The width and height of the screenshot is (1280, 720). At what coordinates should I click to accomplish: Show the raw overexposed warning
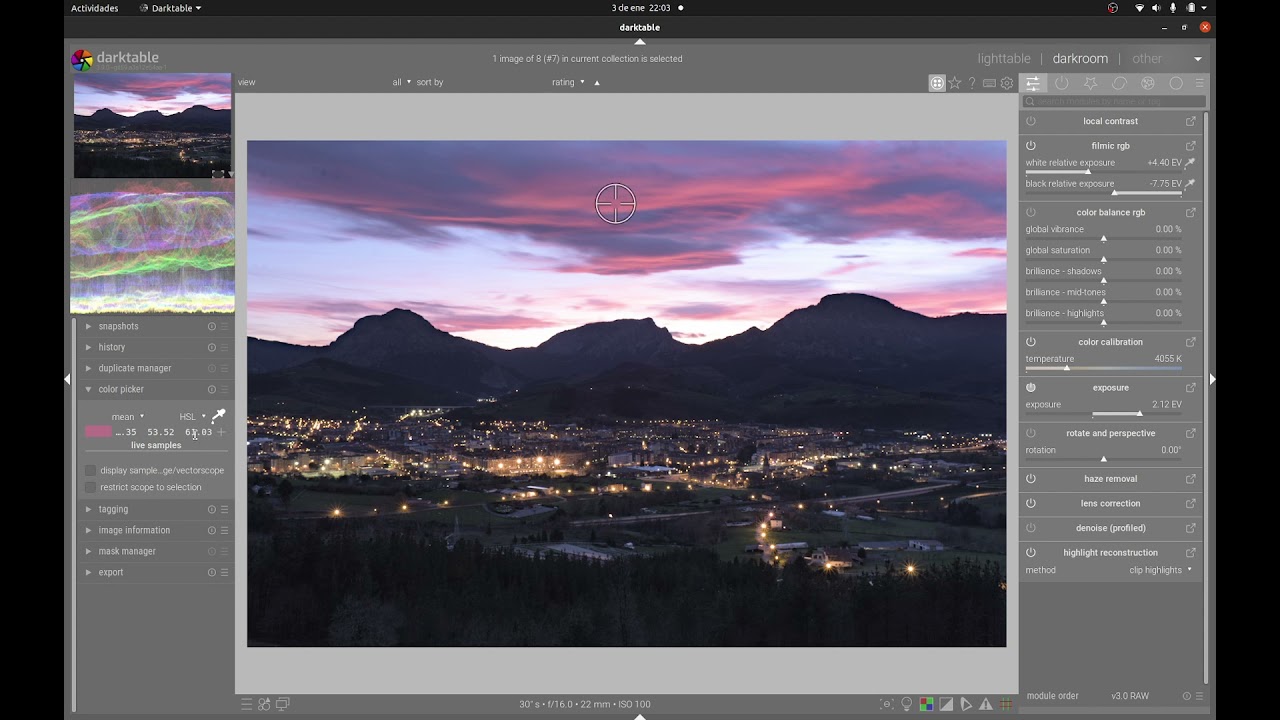[926, 704]
